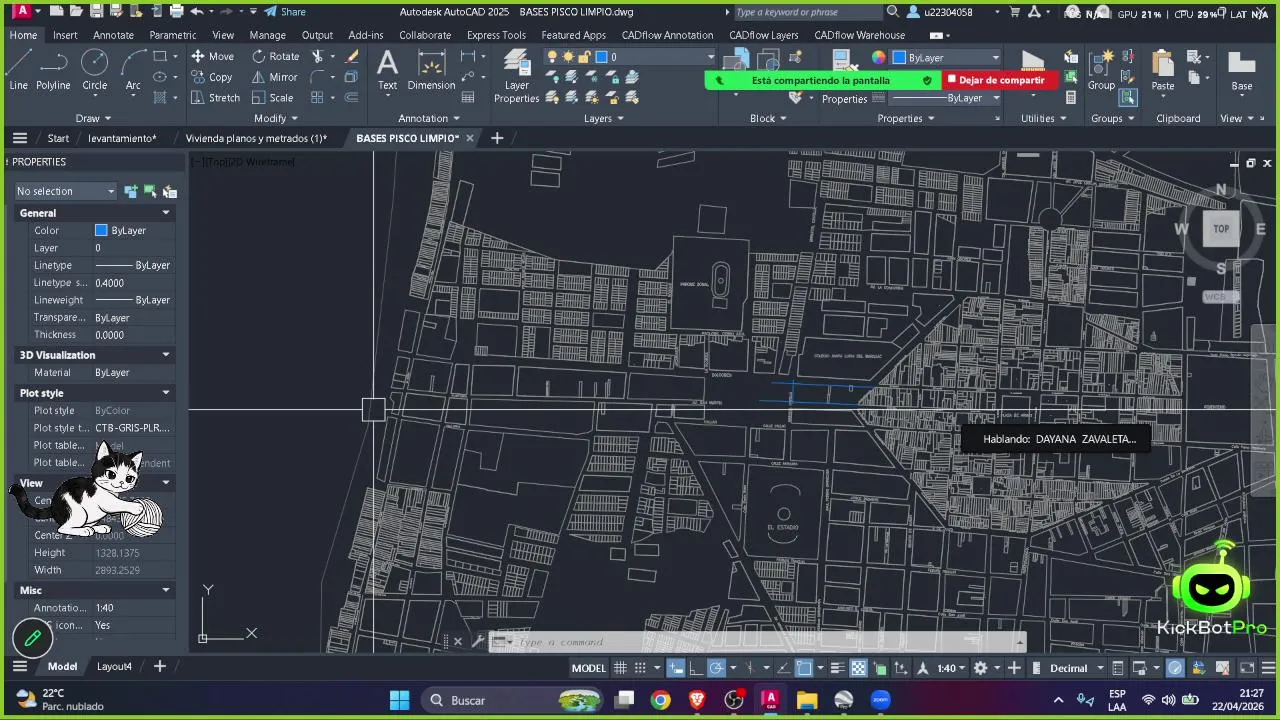The image size is (1280, 720).
Task: Open Layer Properties manager
Action: tap(516, 76)
